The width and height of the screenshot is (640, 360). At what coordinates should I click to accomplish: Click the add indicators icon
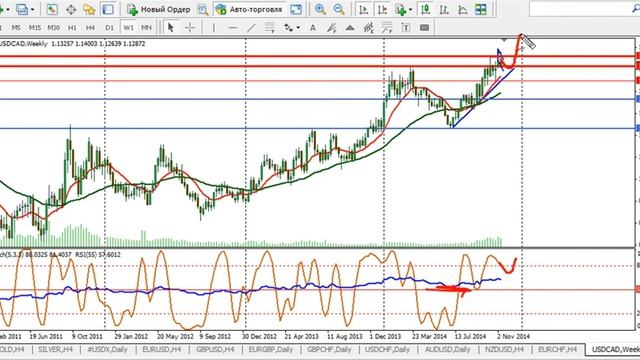click(400, 9)
